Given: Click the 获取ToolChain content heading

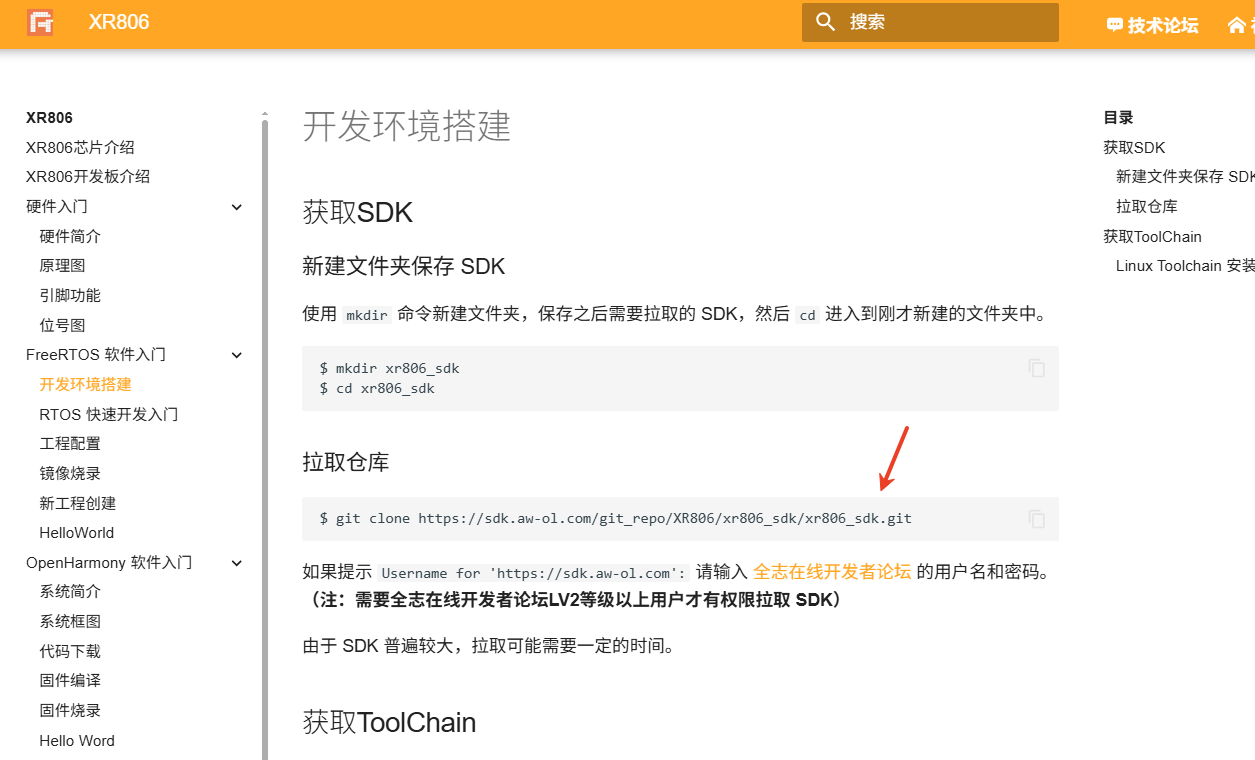Looking at the screenshot, I should tap(389, 722).
